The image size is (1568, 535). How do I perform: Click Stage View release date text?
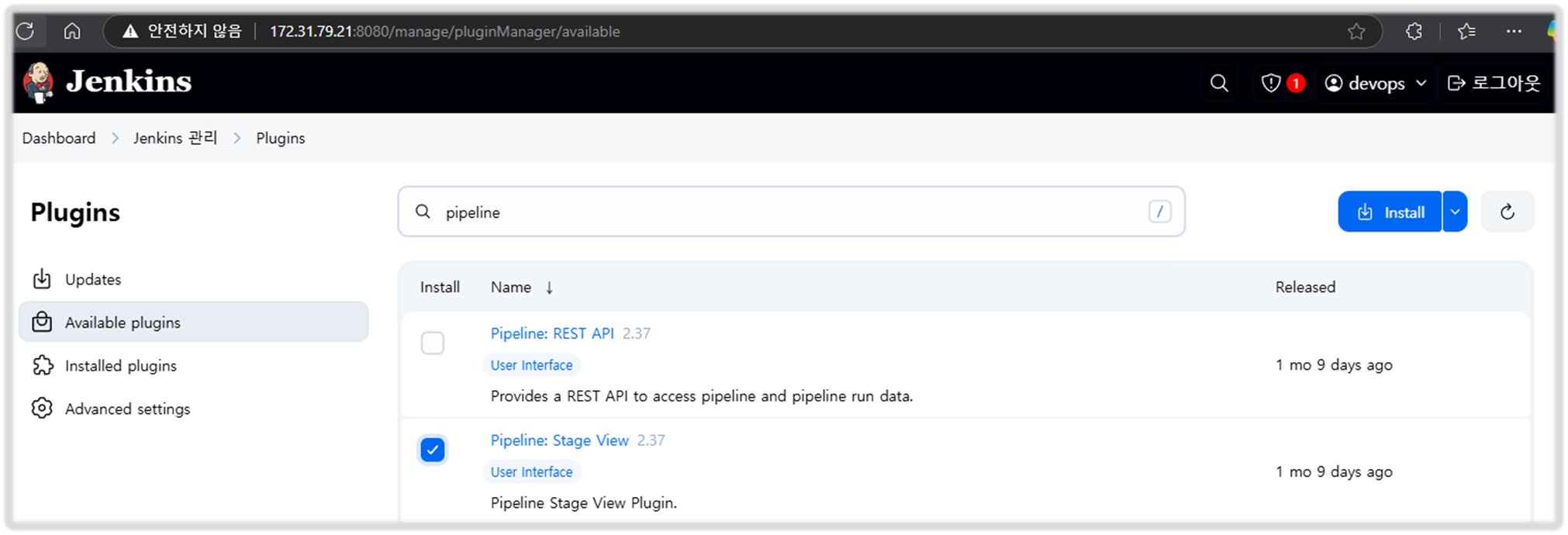tap(1334, 471)
